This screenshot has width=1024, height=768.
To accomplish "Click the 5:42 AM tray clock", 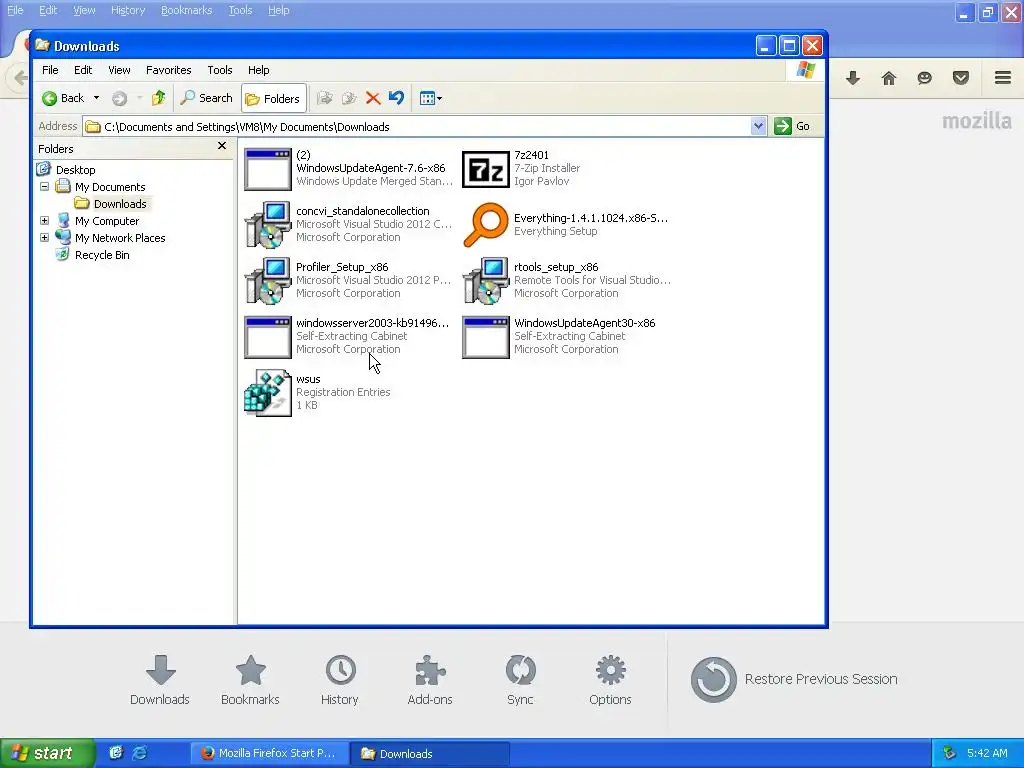I will pyautogui.click(x=987, y=753).
